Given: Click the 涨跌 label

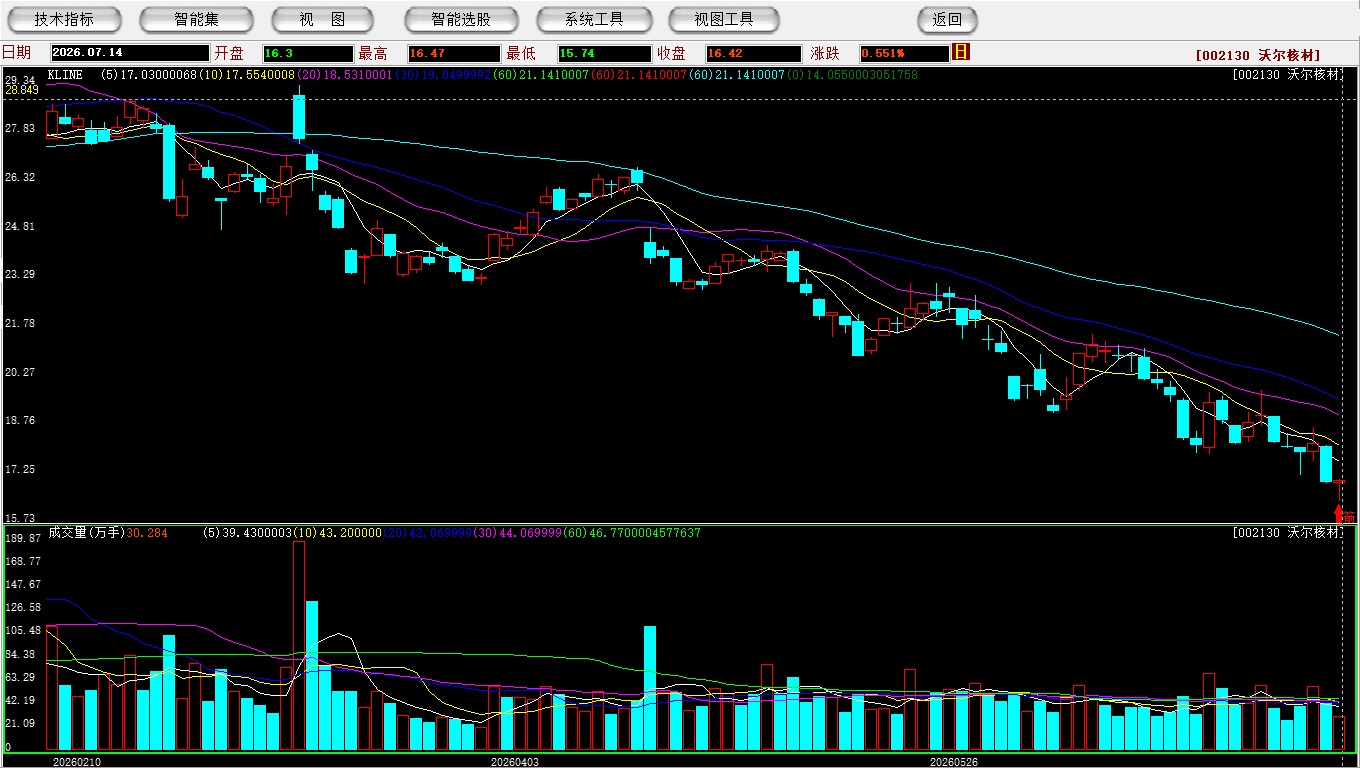Looking at the screenshot, I should 824,53.
